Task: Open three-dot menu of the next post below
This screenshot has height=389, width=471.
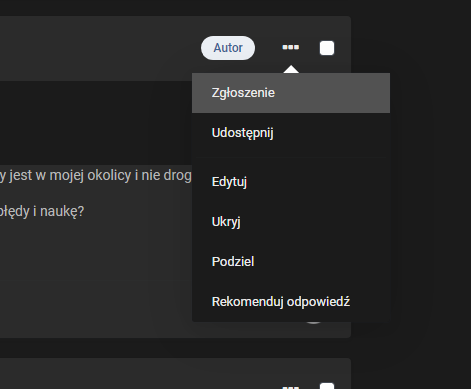Action: tap(291, 387)
